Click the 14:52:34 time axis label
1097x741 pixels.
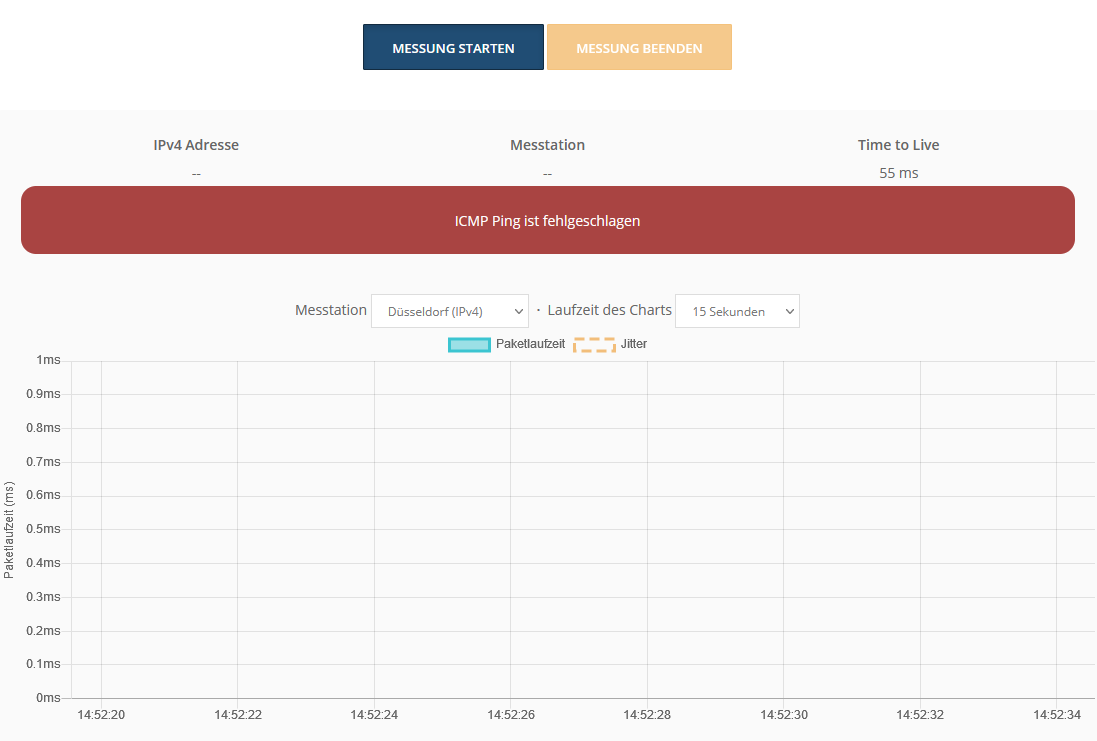click(x=1057, y=715)
